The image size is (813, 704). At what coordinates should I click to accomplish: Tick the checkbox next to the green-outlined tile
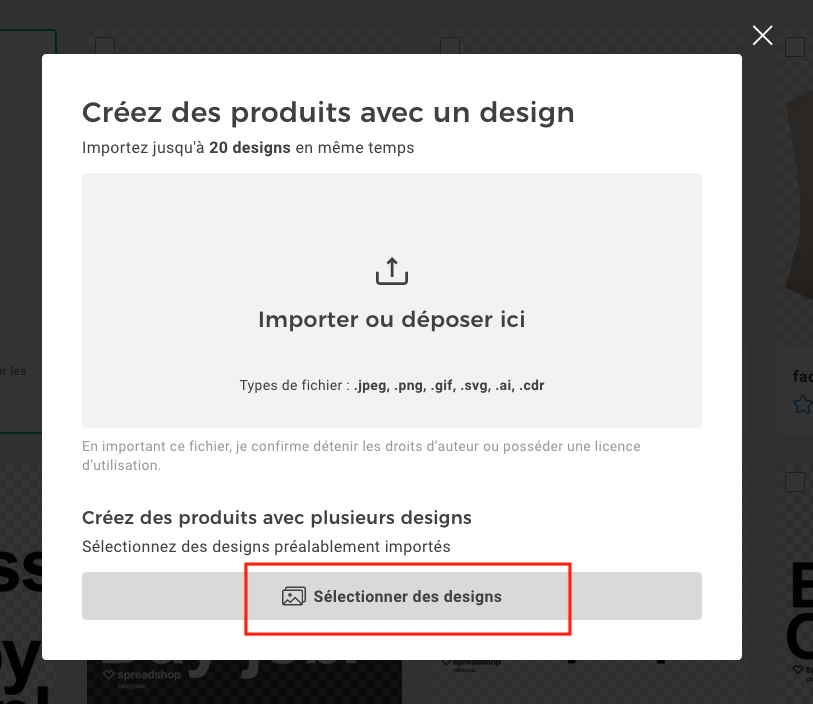(x=105, y=47)
